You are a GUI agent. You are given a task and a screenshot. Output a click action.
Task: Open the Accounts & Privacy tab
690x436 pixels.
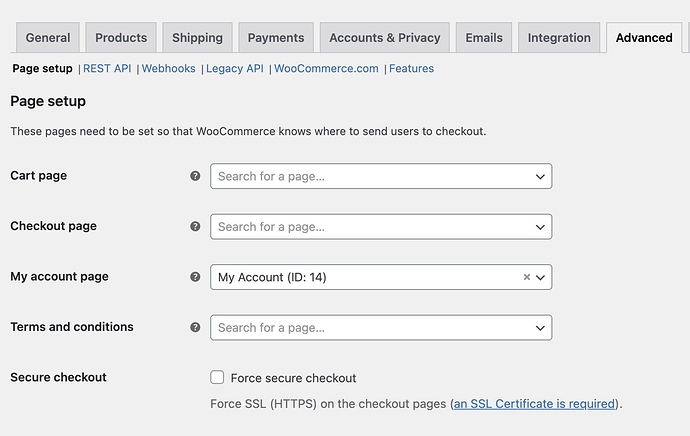tap(385, 38)
